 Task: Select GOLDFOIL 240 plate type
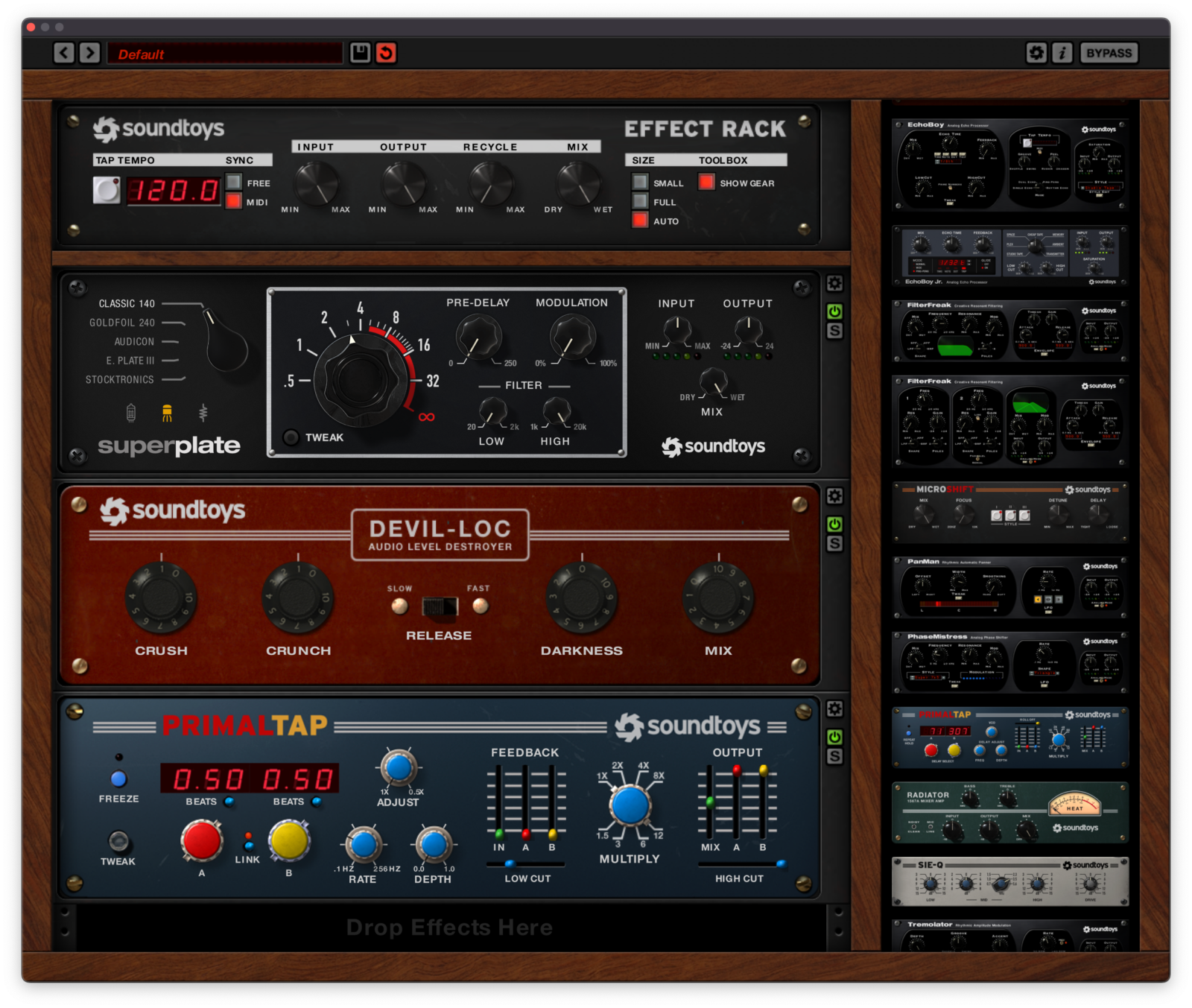122,323
